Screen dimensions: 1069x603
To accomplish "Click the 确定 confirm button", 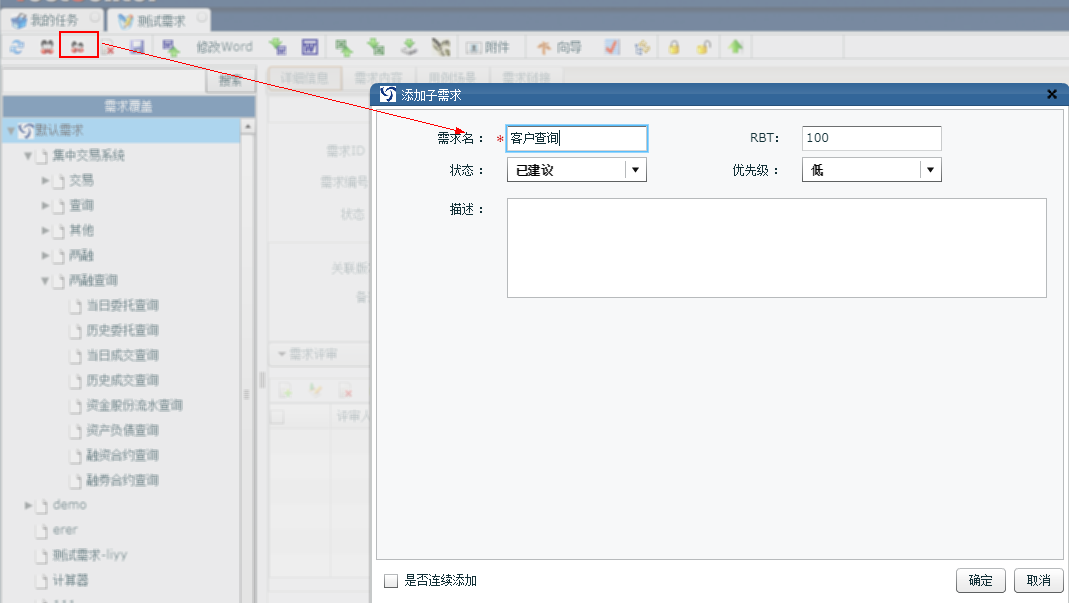I will (x=980, y=581).
